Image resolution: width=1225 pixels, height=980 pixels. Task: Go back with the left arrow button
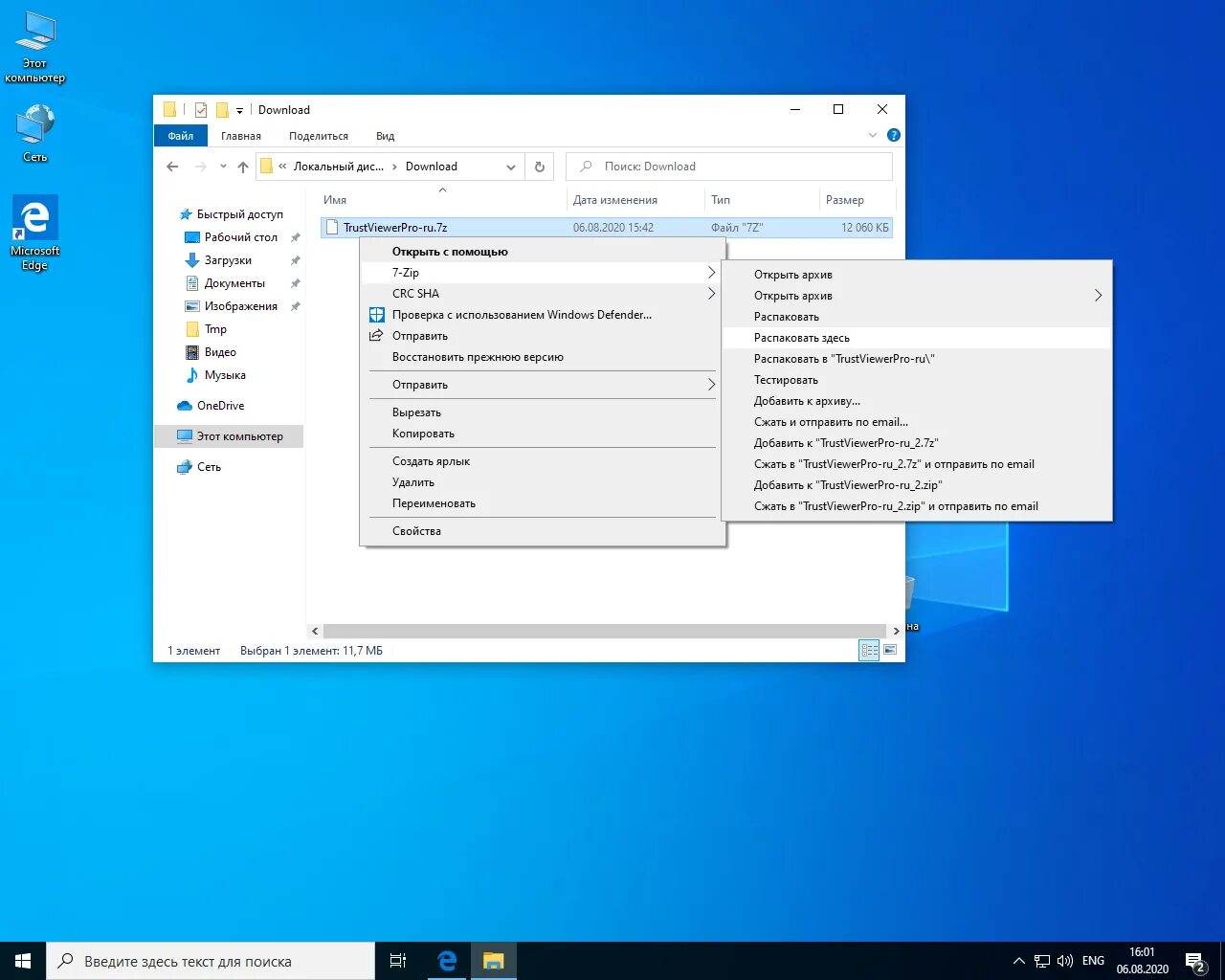click(172, 167)
